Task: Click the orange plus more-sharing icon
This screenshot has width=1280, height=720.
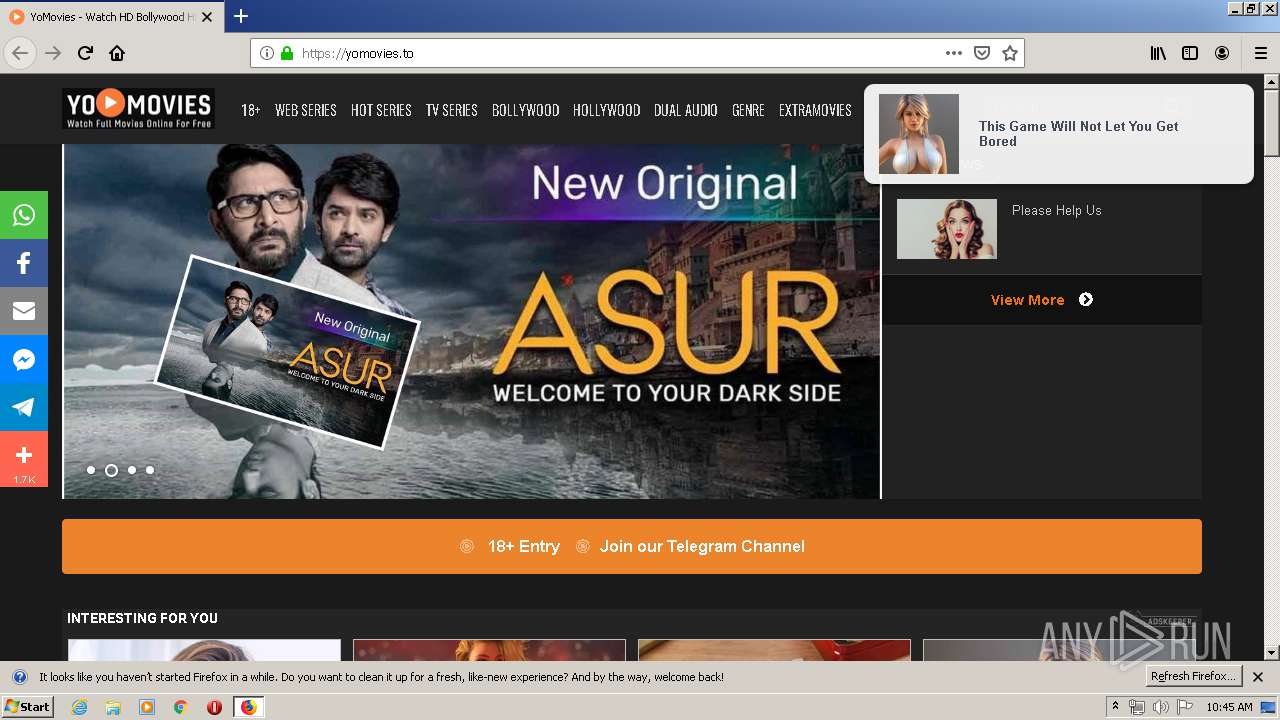Action: click(24, 459)
